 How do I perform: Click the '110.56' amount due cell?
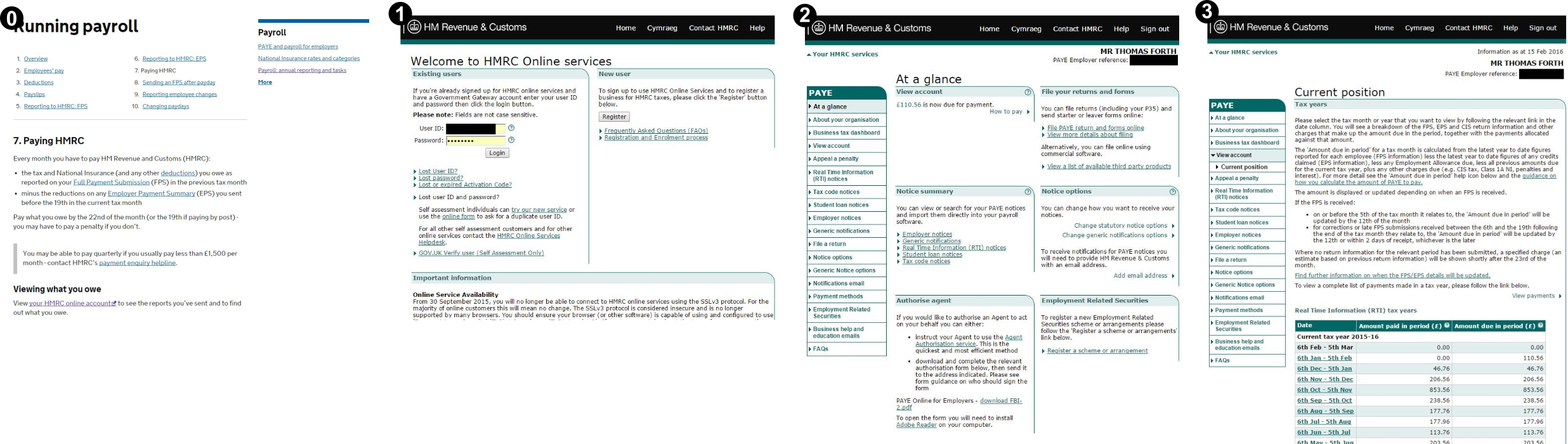pyautogui.click(x=1499, y=358)
